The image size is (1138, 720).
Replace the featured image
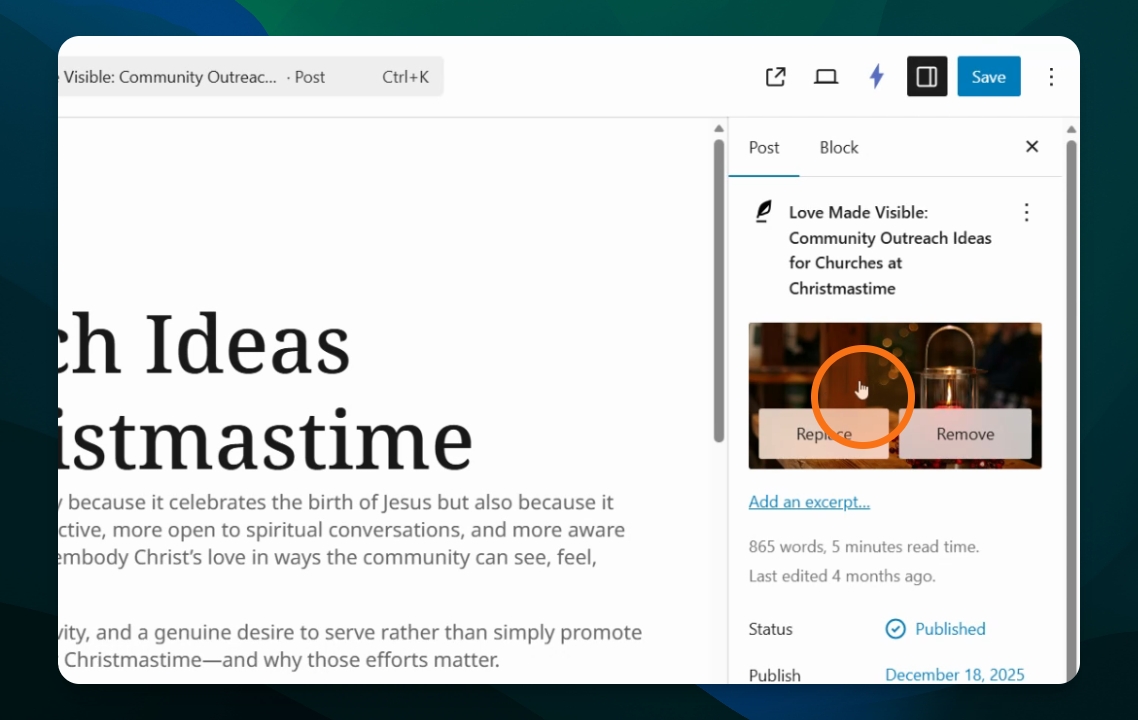(x=823, y=433)
